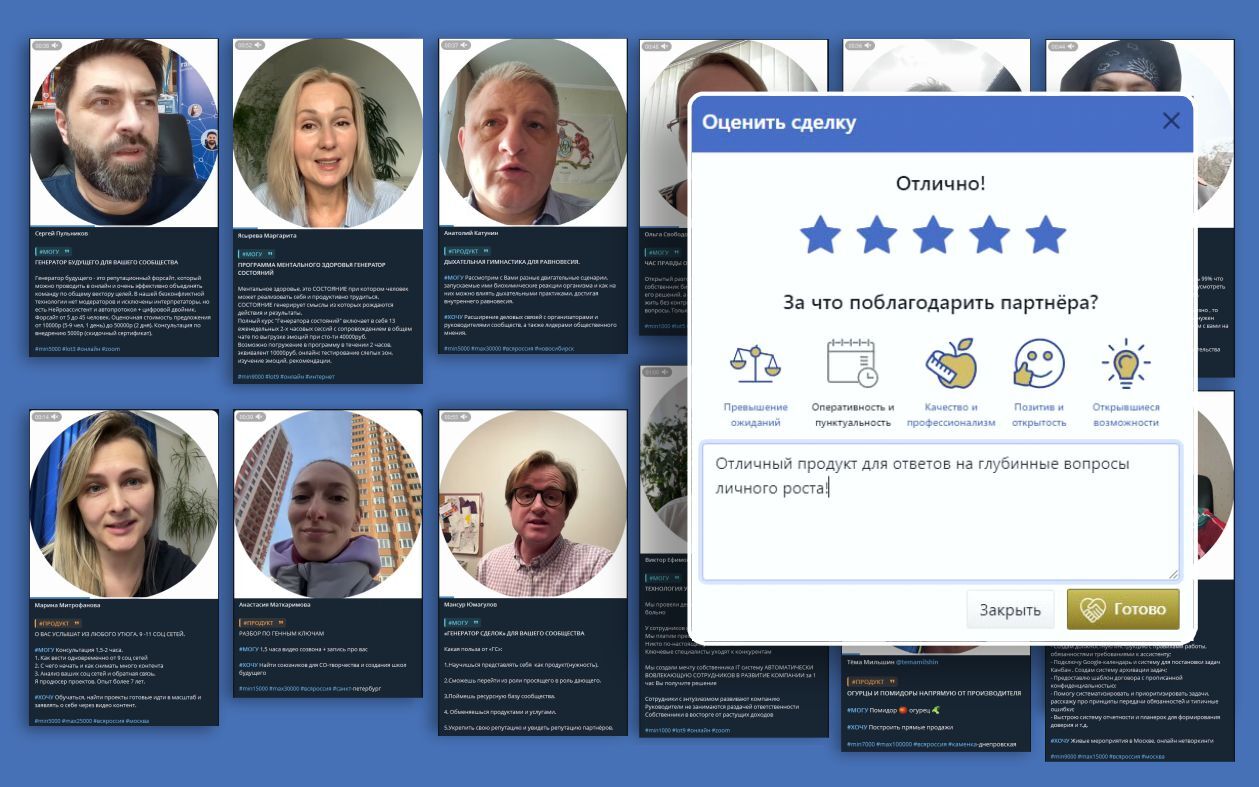Mute the sound on Анатолий Катунин's video
The width and height of the screenshot is (1259, 787).
(x=464, y=46)
